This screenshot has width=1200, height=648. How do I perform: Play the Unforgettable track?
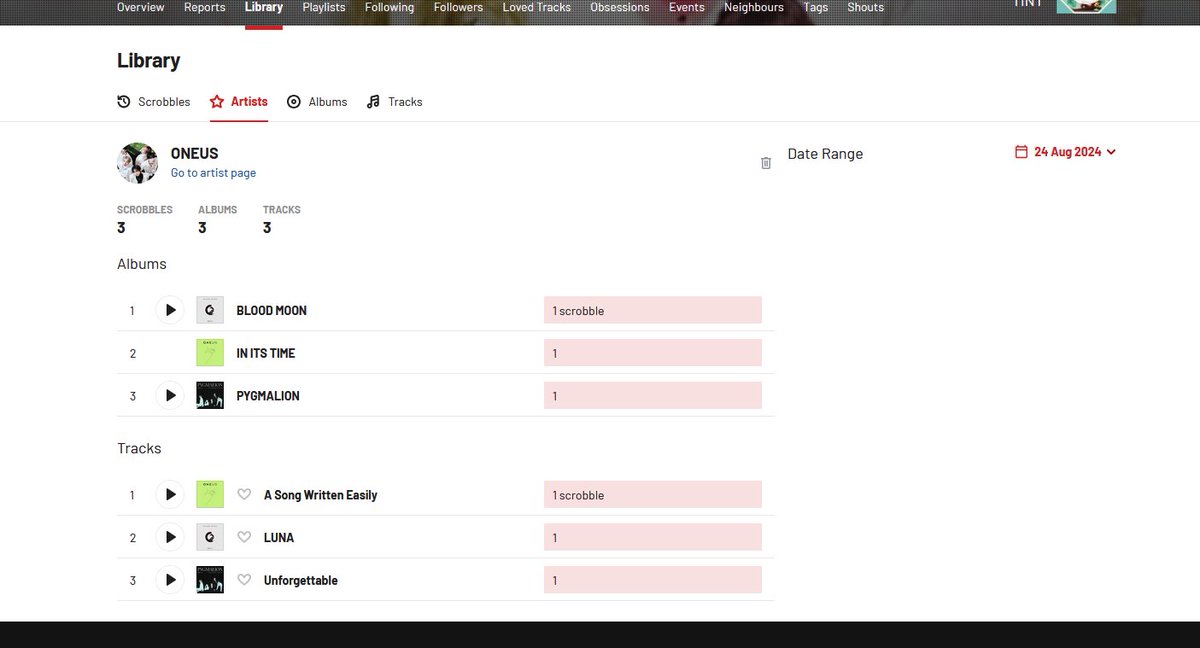(x=170, y=580)
